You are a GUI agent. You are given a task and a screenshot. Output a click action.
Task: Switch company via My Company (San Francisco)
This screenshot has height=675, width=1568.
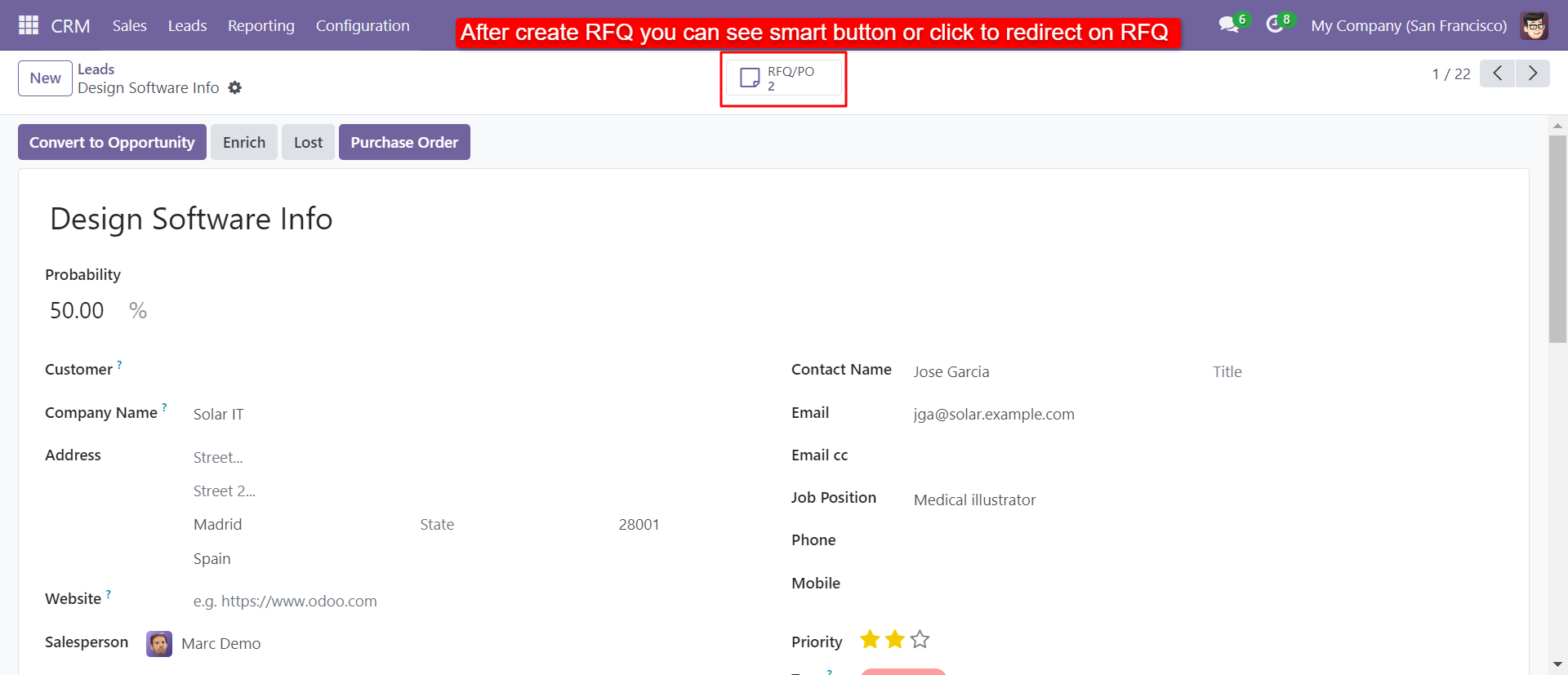pyautogui.click(x=1409, y=25)
